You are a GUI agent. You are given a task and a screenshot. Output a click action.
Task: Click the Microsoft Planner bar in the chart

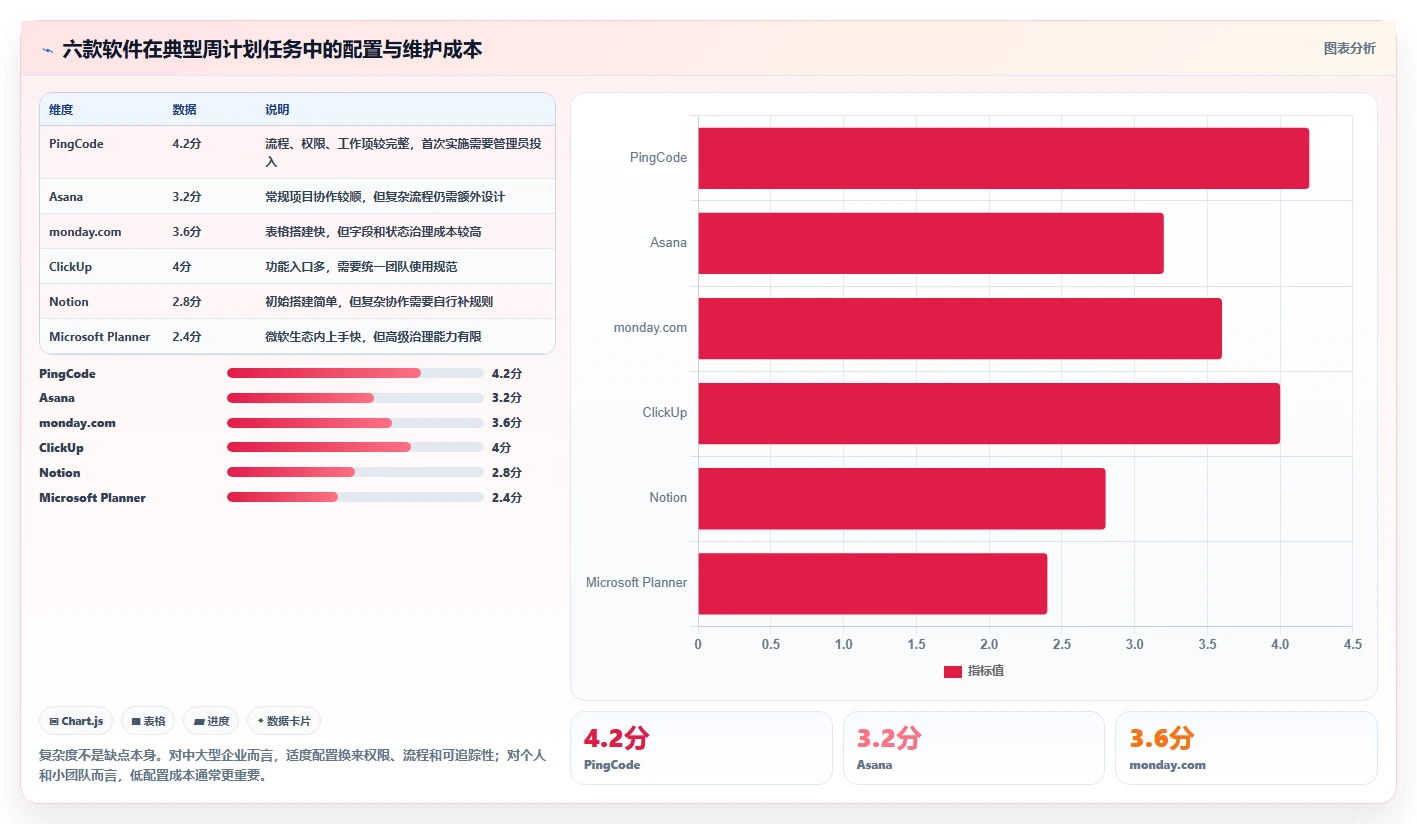873,583
